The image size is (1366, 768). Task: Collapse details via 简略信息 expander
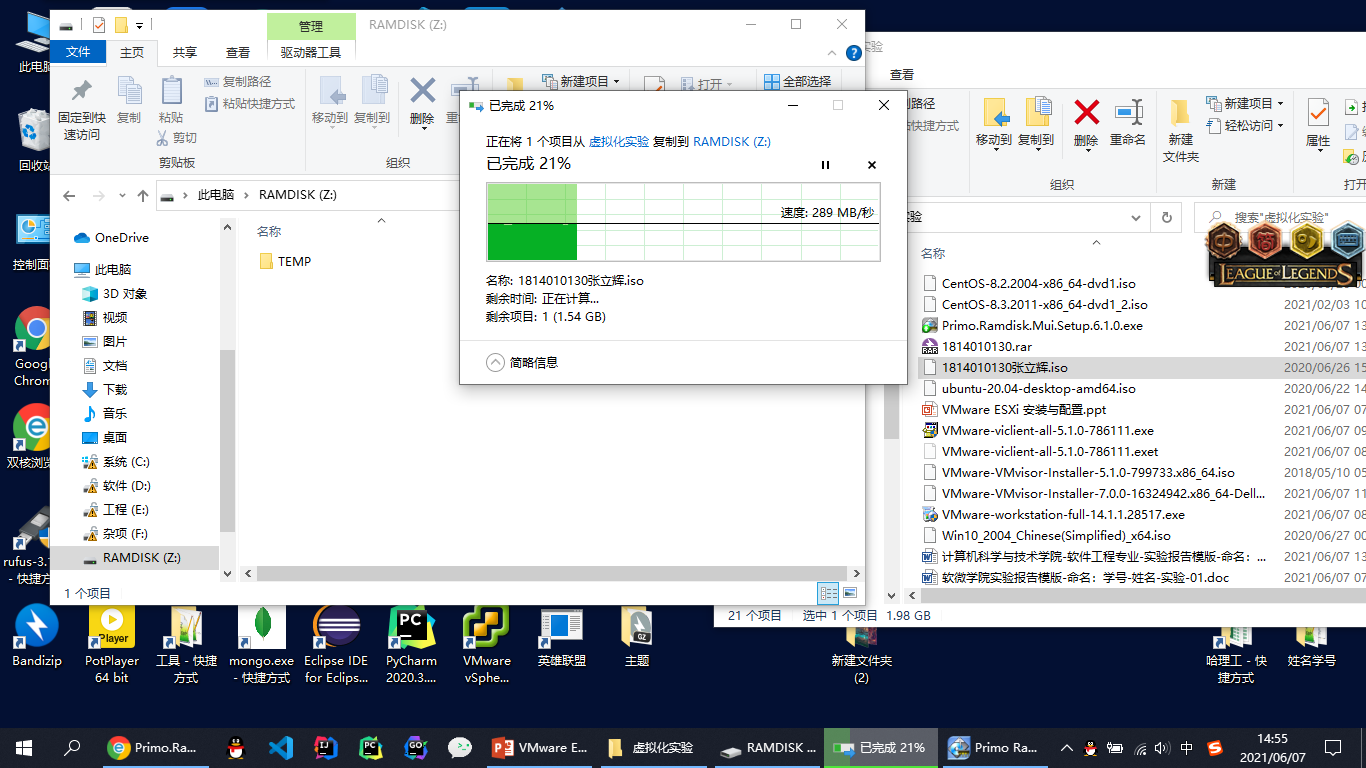click(x=496, y=363)
